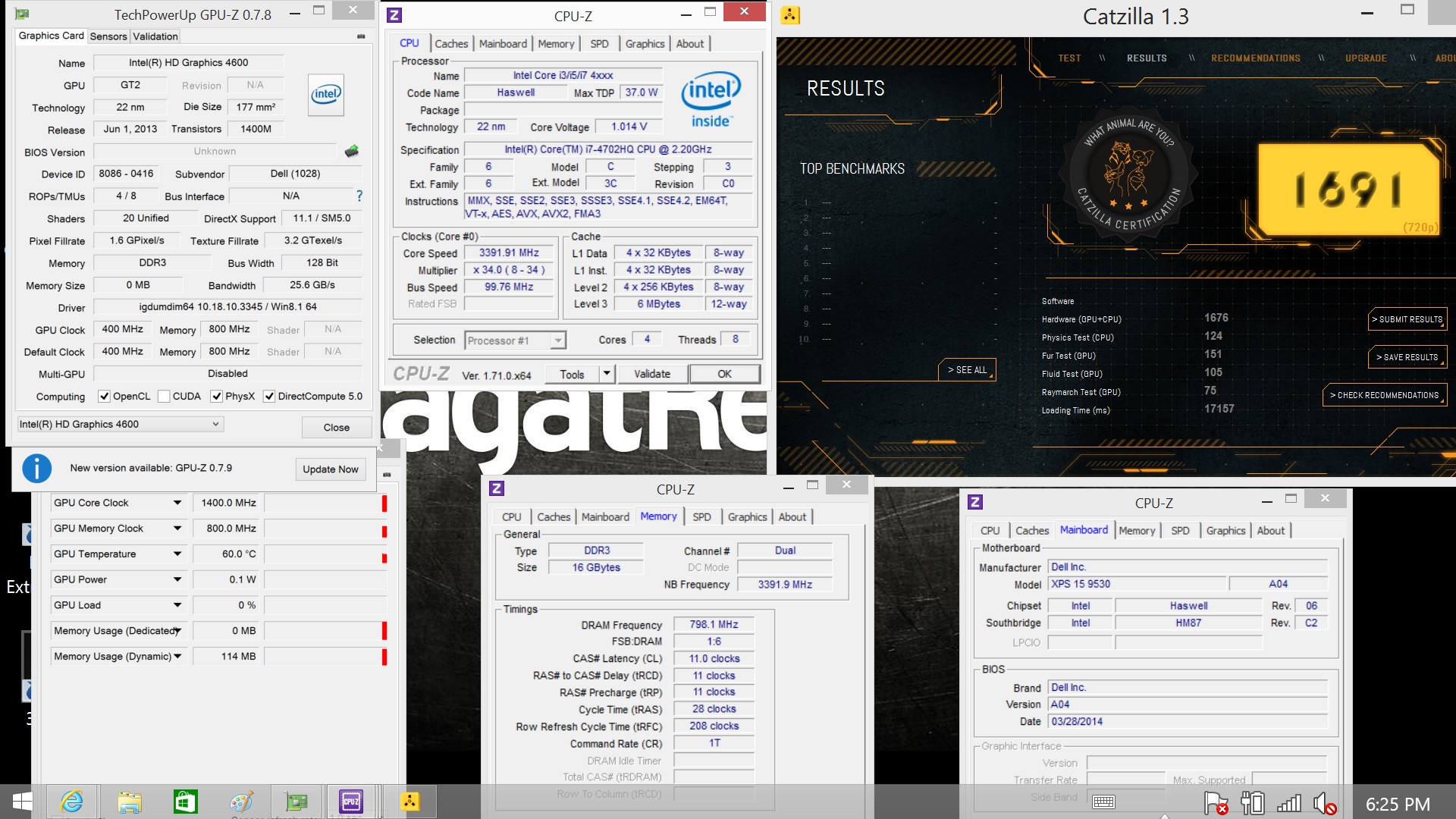This screenshot has height=819, width=1456.
Task: Click CHECK RECOMMENDATIONS in Catzilla
Action: pyautogui.click(x=1384, y=395)
